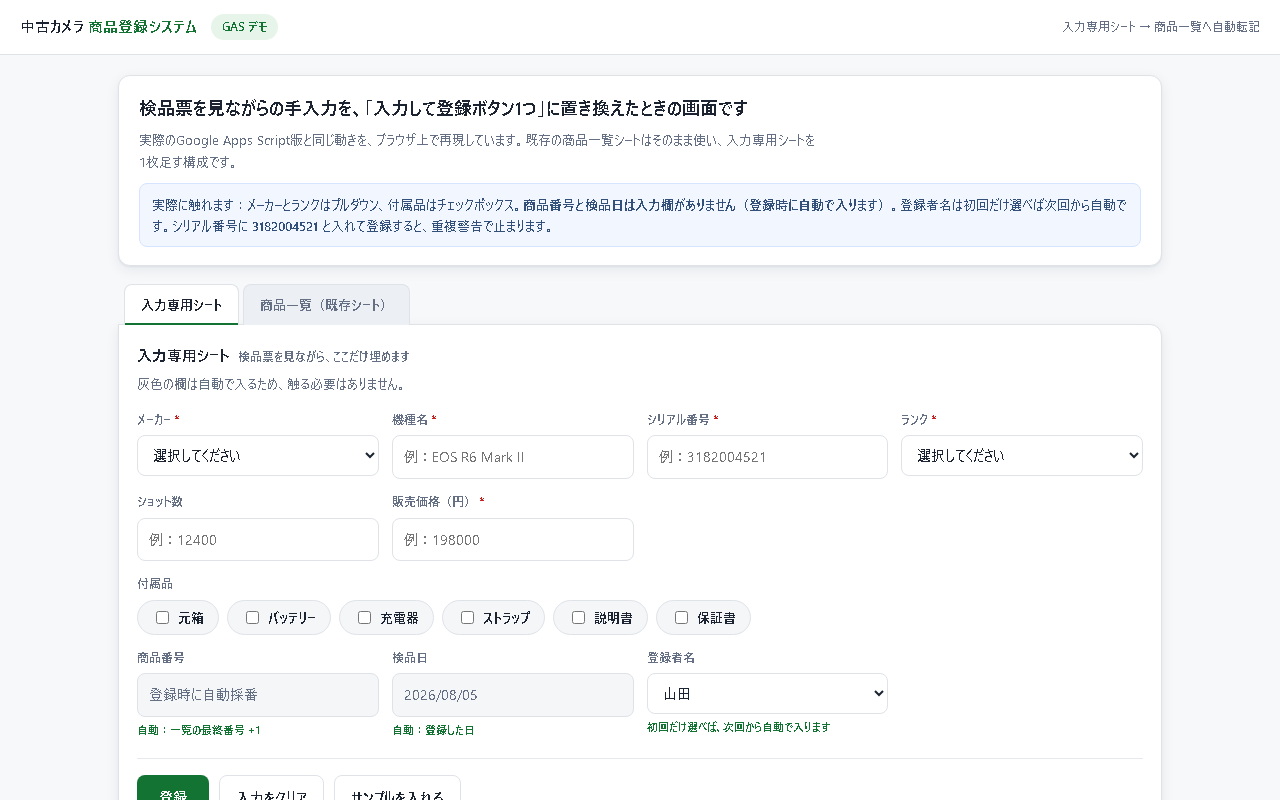
Task: Click the hint 自動：登録した日
Action: (x=433, y=730)
